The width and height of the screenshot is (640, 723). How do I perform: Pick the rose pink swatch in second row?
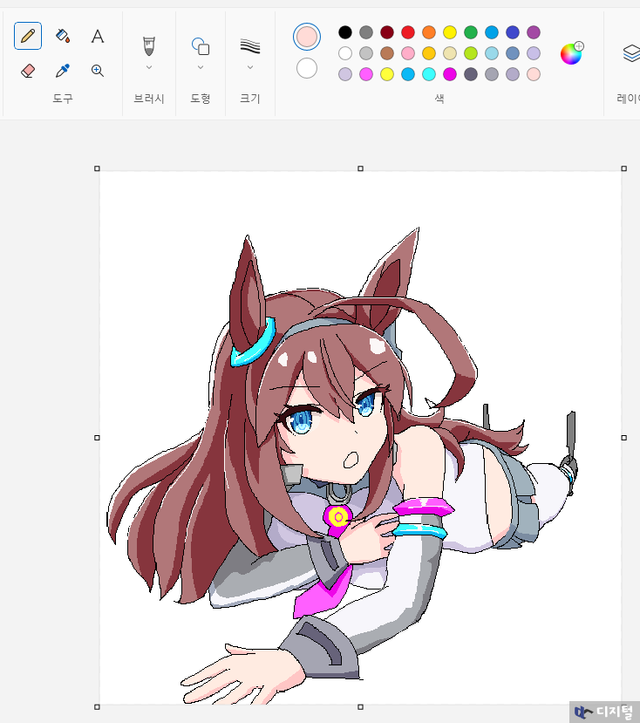pyautogui.click(x=408, y=53)
